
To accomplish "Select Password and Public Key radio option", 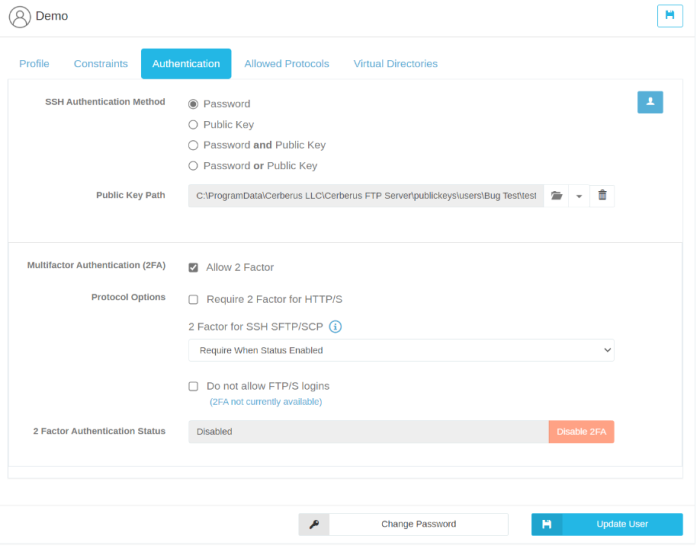I will (193, 145).
